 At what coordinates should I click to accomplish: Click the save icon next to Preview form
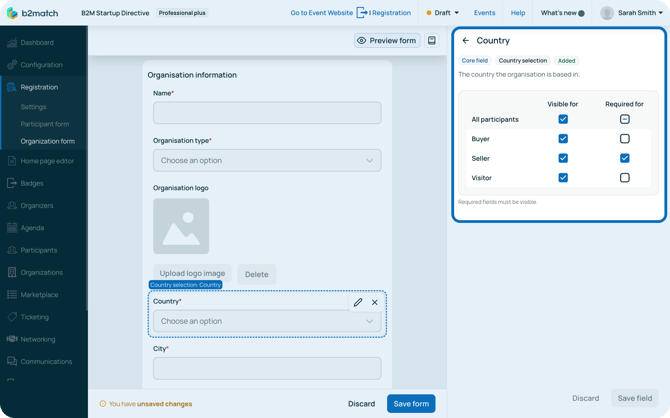tap(432, 41)
